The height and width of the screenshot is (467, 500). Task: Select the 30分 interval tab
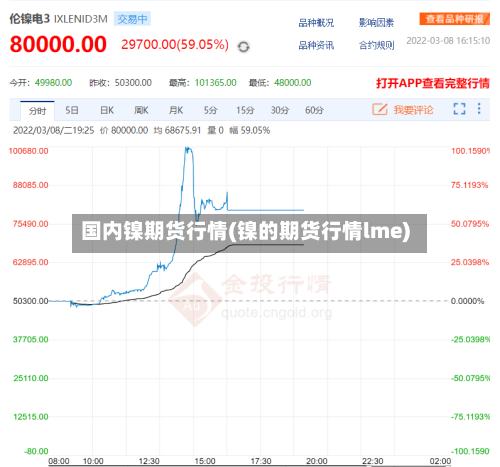tap(280, 110)
